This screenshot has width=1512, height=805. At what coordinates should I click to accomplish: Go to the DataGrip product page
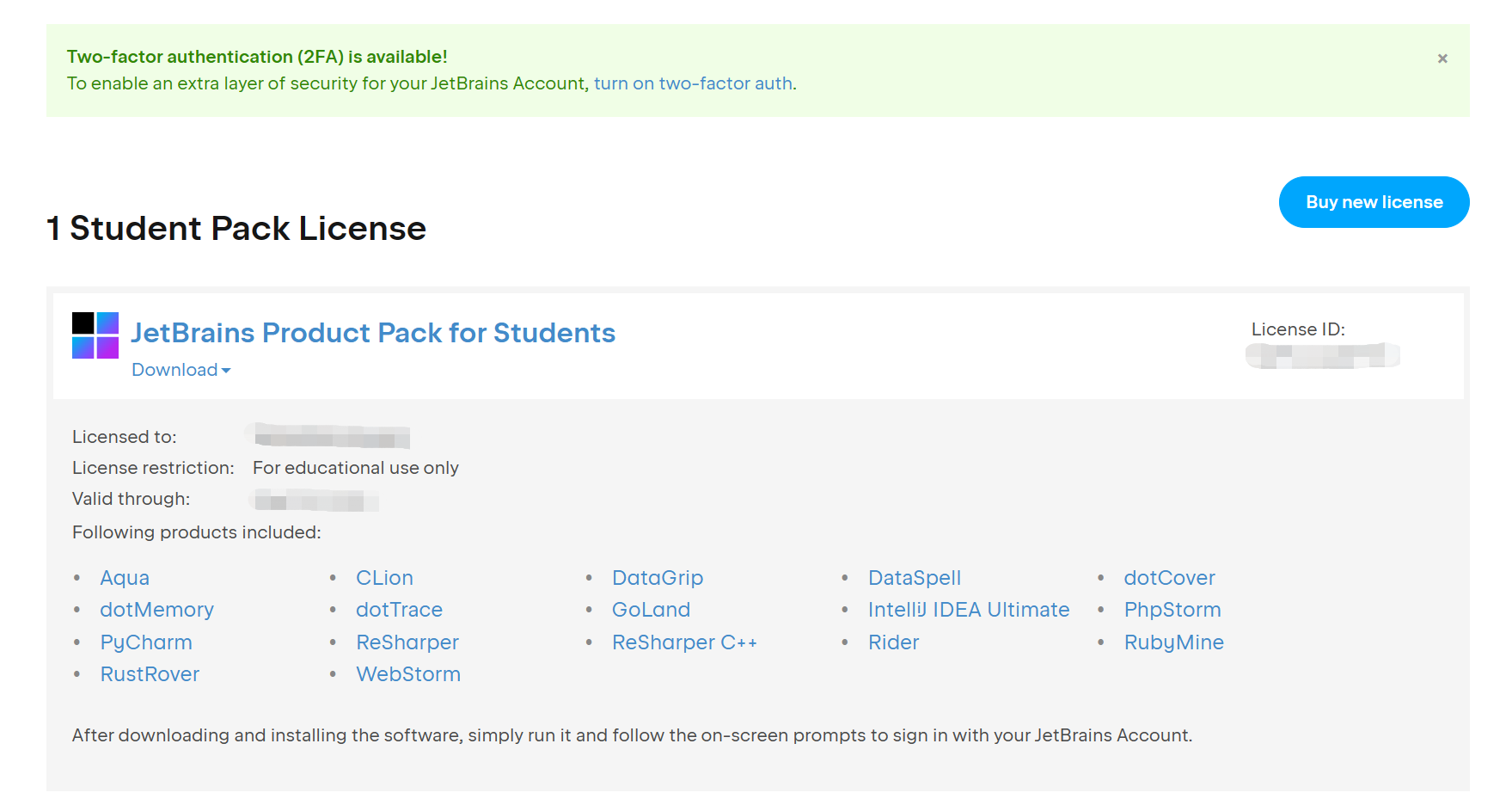point(658,578)
